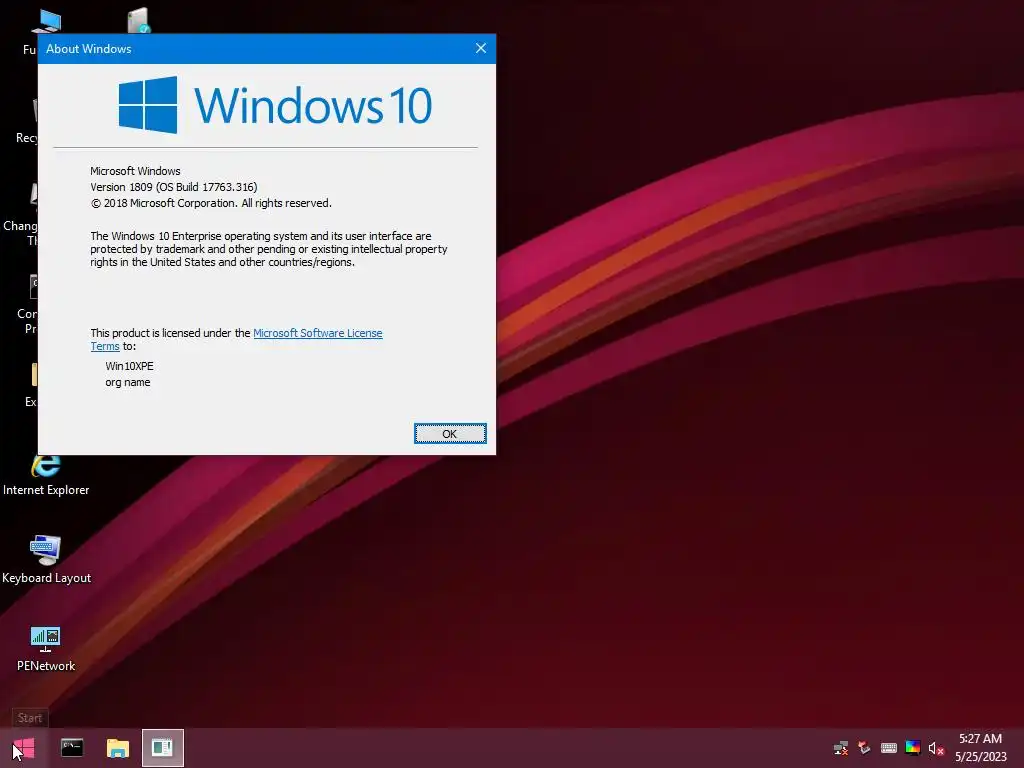The image size is (1024, 768).
Task: Open File Explorer from the taskbar
Action: tap(118, 748)
